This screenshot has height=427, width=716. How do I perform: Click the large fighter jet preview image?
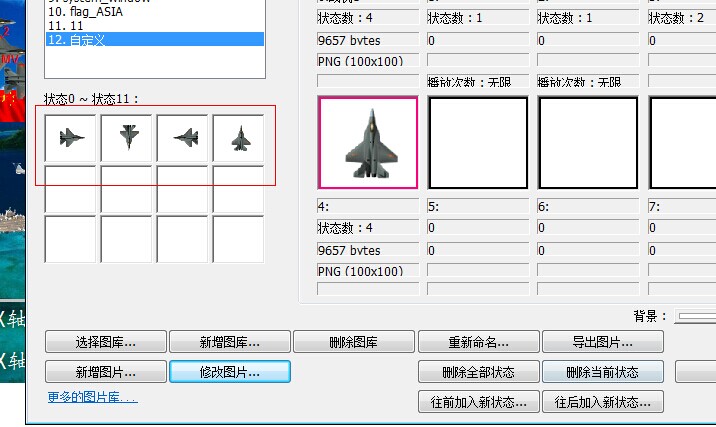coord(368,143)
